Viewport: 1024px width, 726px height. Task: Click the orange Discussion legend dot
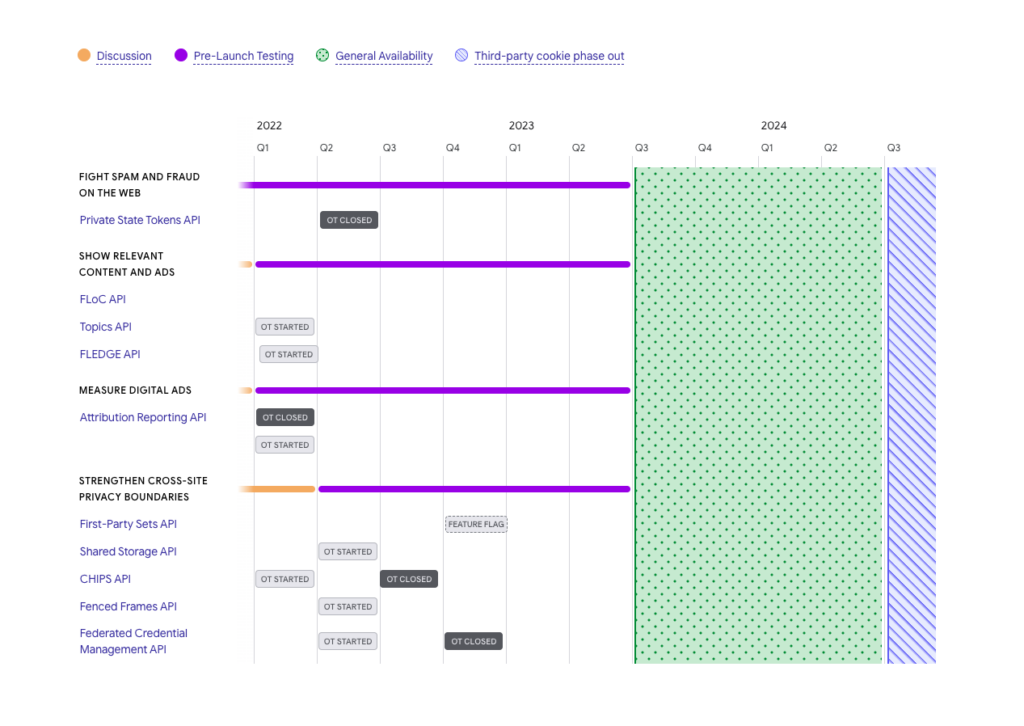84,56
